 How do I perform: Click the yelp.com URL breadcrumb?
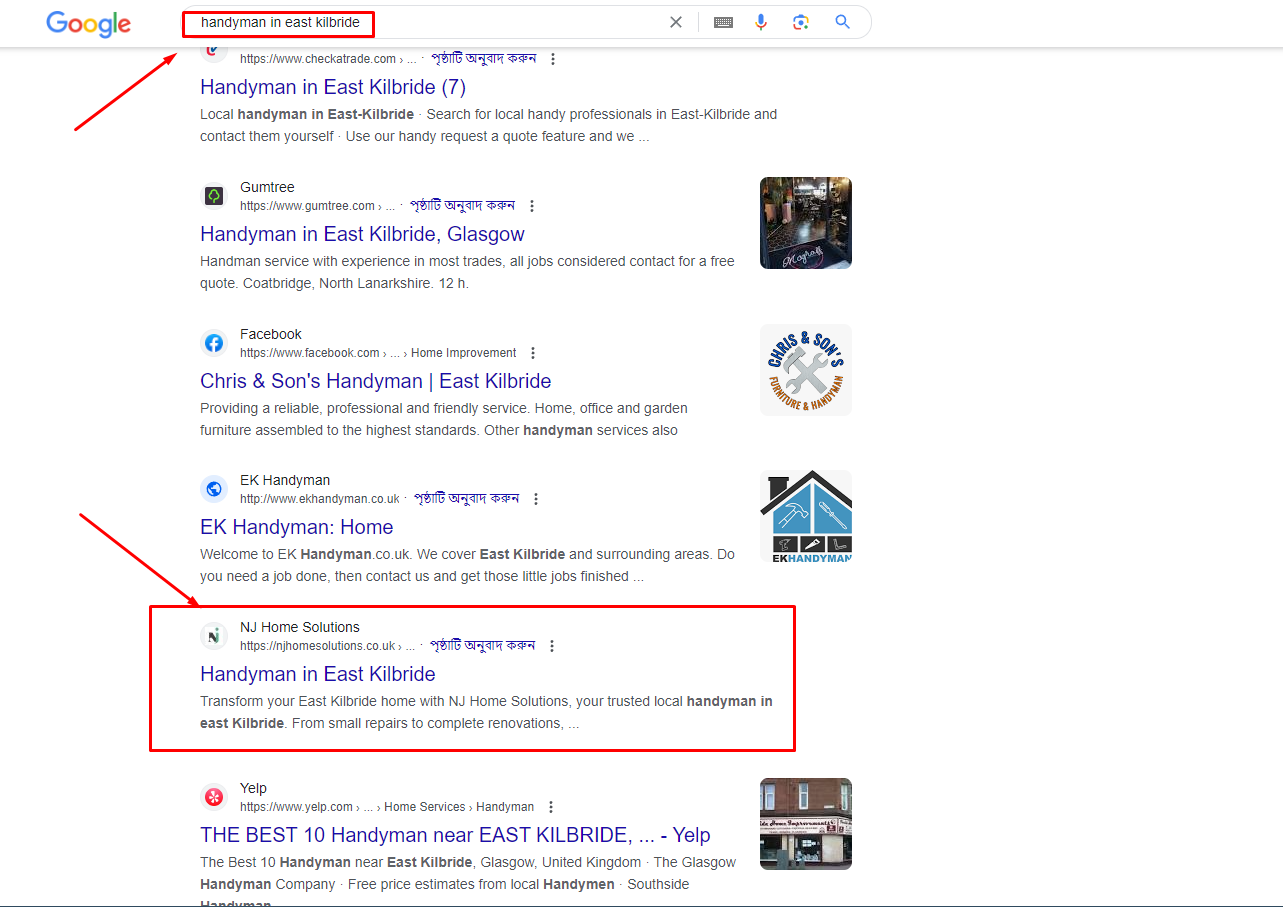click(387, 807)
